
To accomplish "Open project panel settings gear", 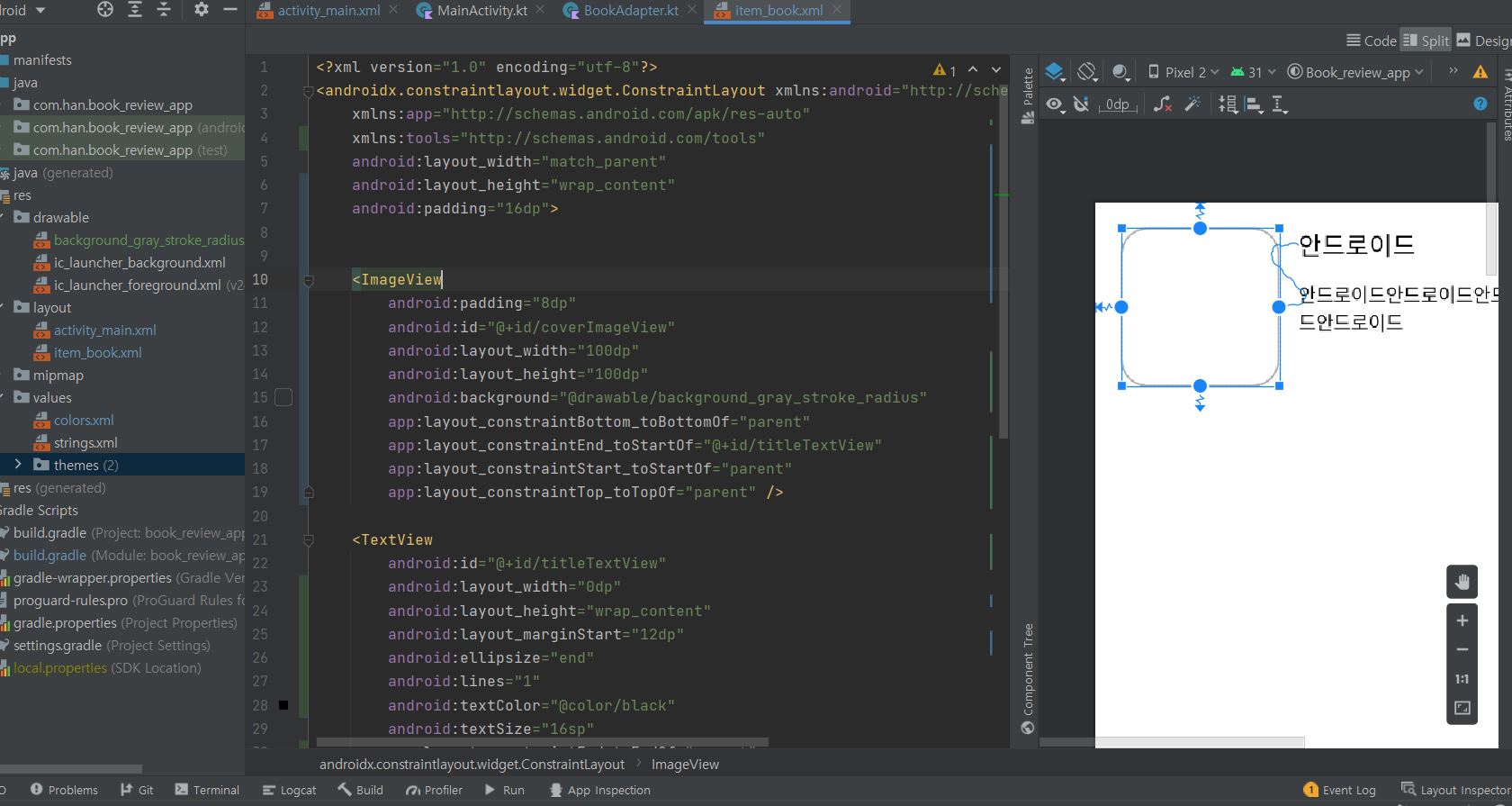I will 201,10.
